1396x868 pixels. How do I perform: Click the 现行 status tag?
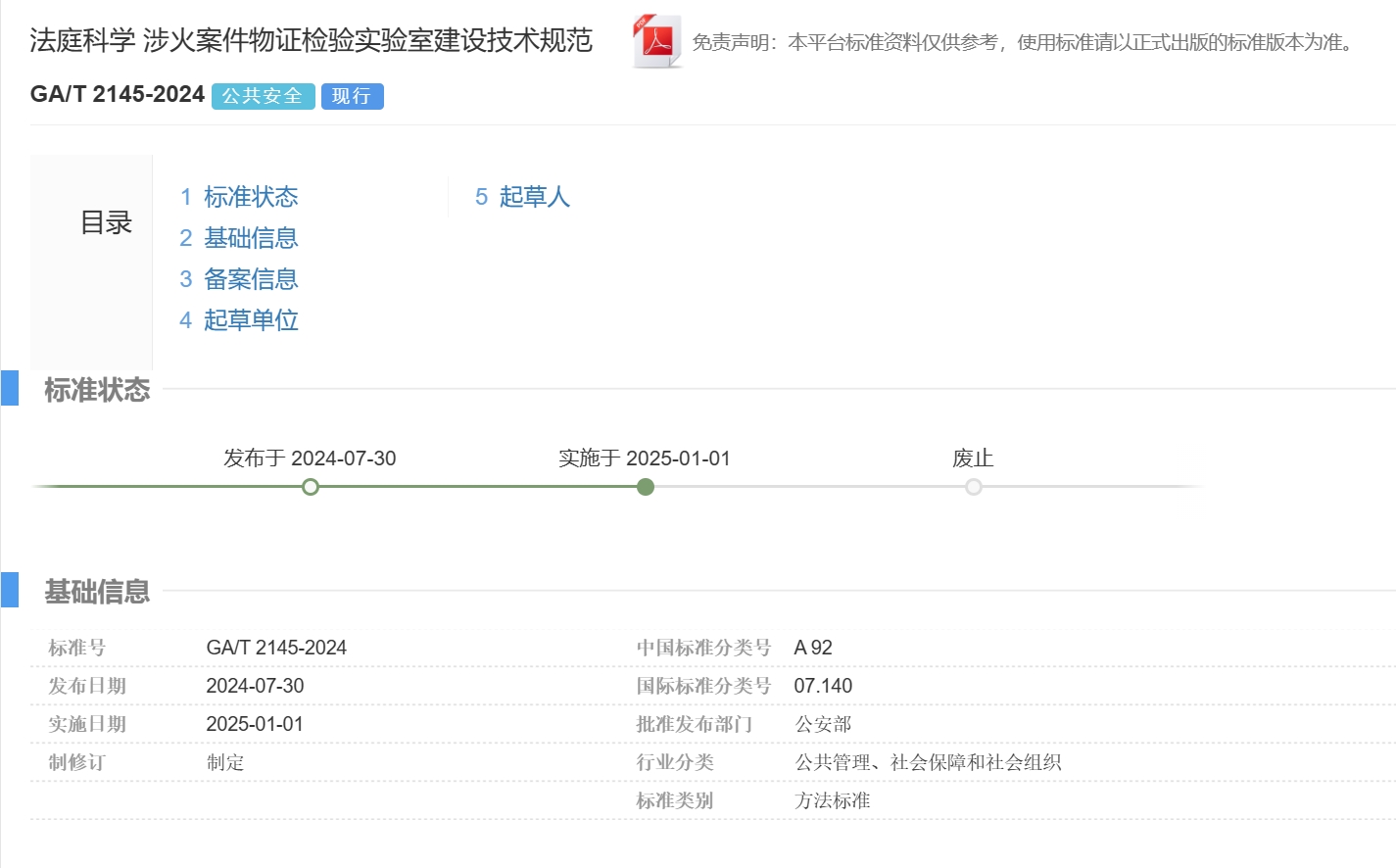(x=352, y=96)
